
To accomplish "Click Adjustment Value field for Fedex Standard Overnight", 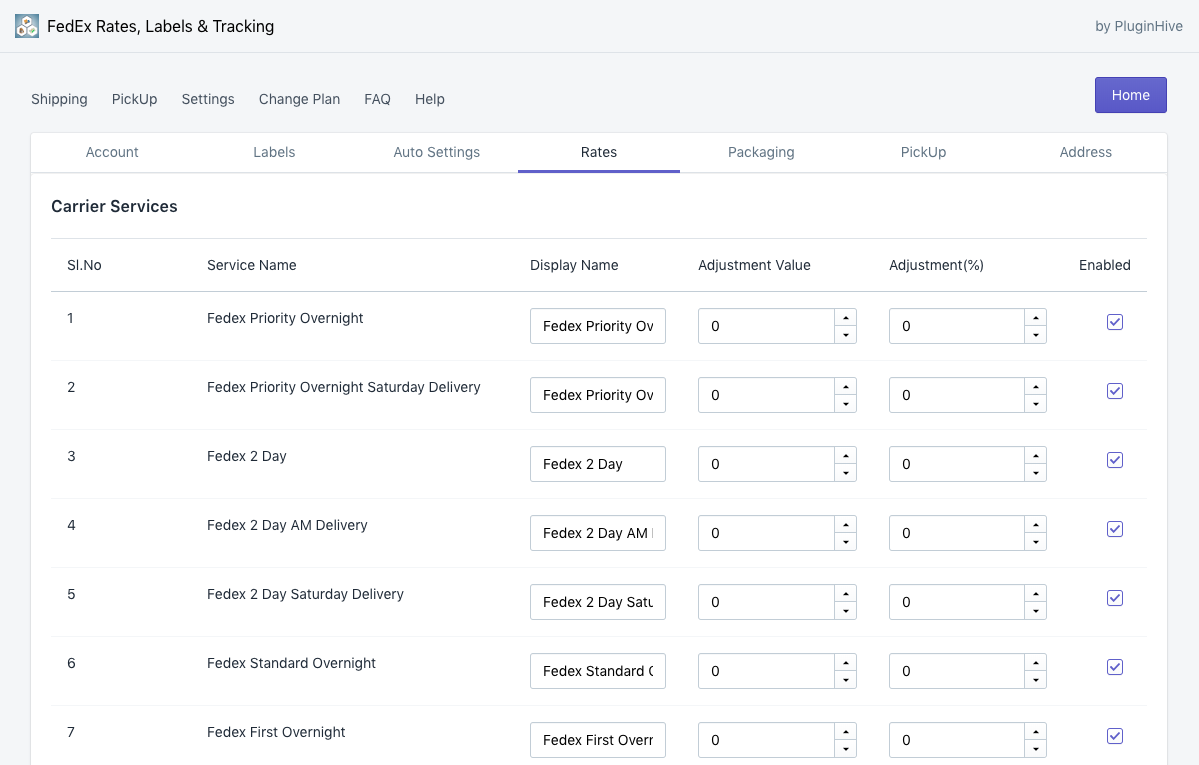I will 766,671.
